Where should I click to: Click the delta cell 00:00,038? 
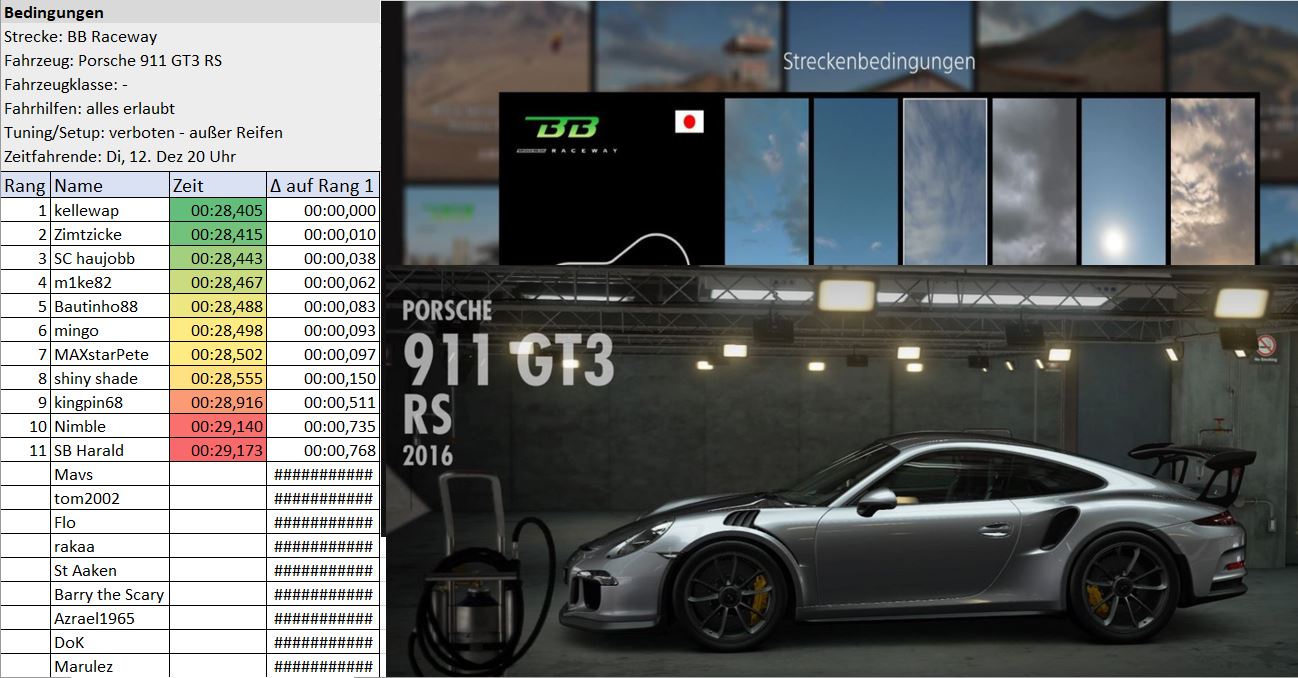coord(323,258)
